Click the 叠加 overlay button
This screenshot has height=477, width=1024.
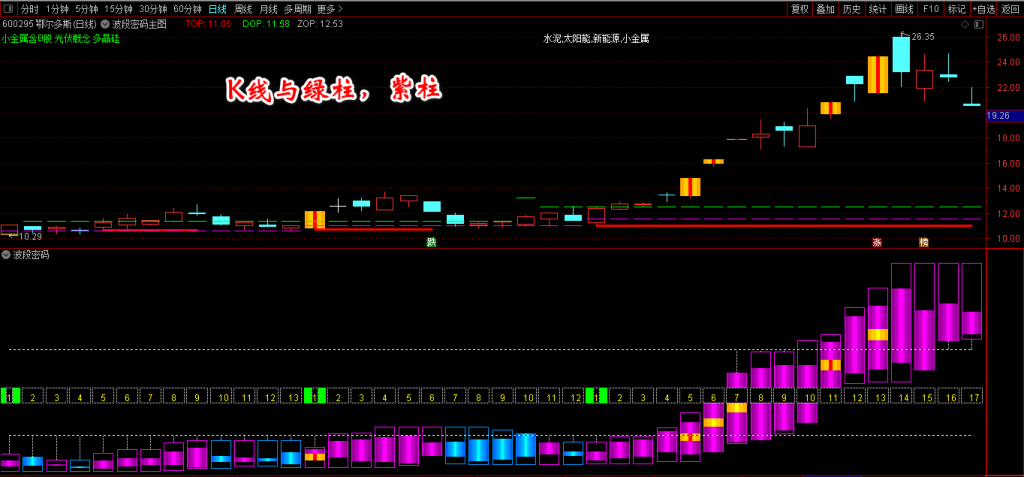tap(825, 9)
